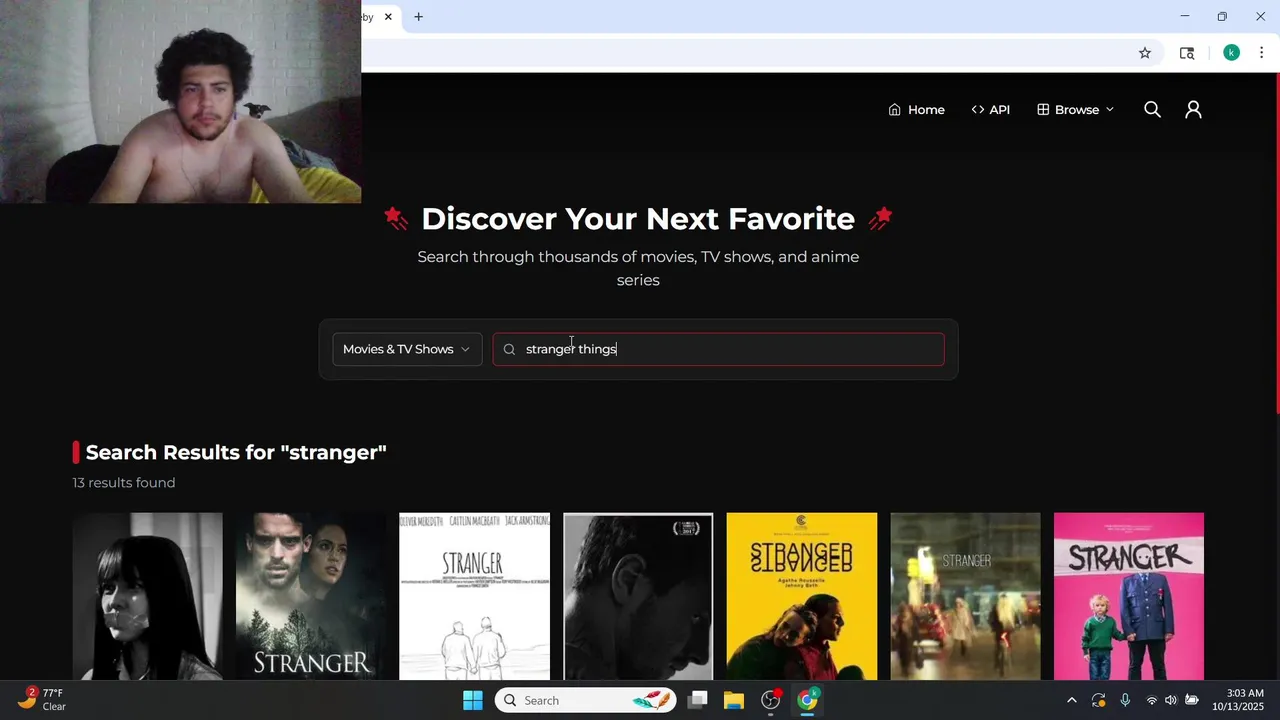The image size is (1280, 720).
Task: Open Wi-Fi network settings in tray
Action: [x=1151, y=700]
